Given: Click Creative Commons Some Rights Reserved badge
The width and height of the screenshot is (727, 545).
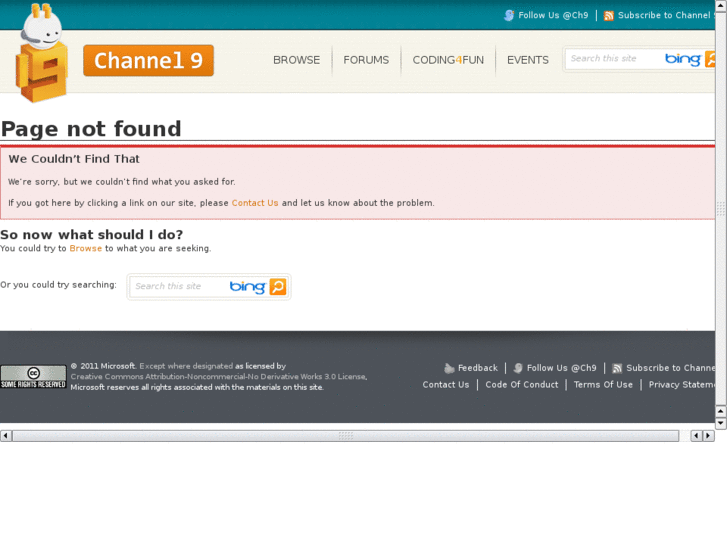Looking at the screenshot, I should pos(33,377).
